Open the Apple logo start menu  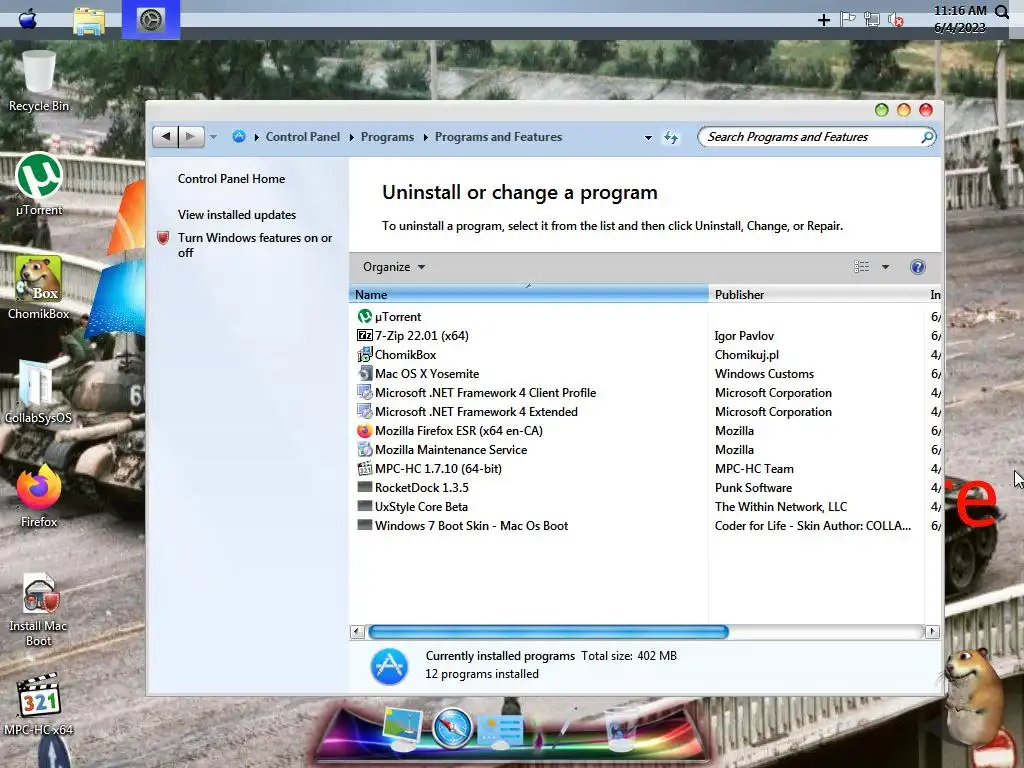click(x=27, y=19)
